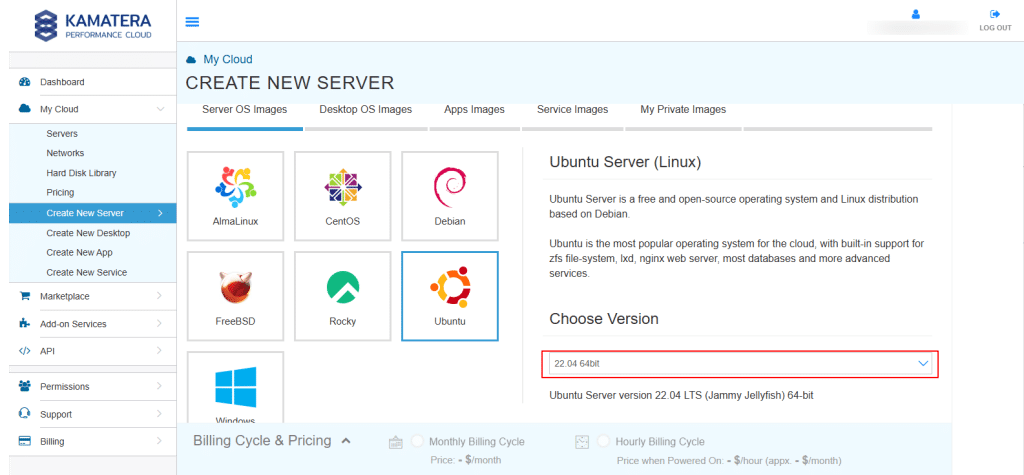Viewport: 1024px width, 475px height.
Task: Click the Permissions people icon
Action: (x=25, y=386)
